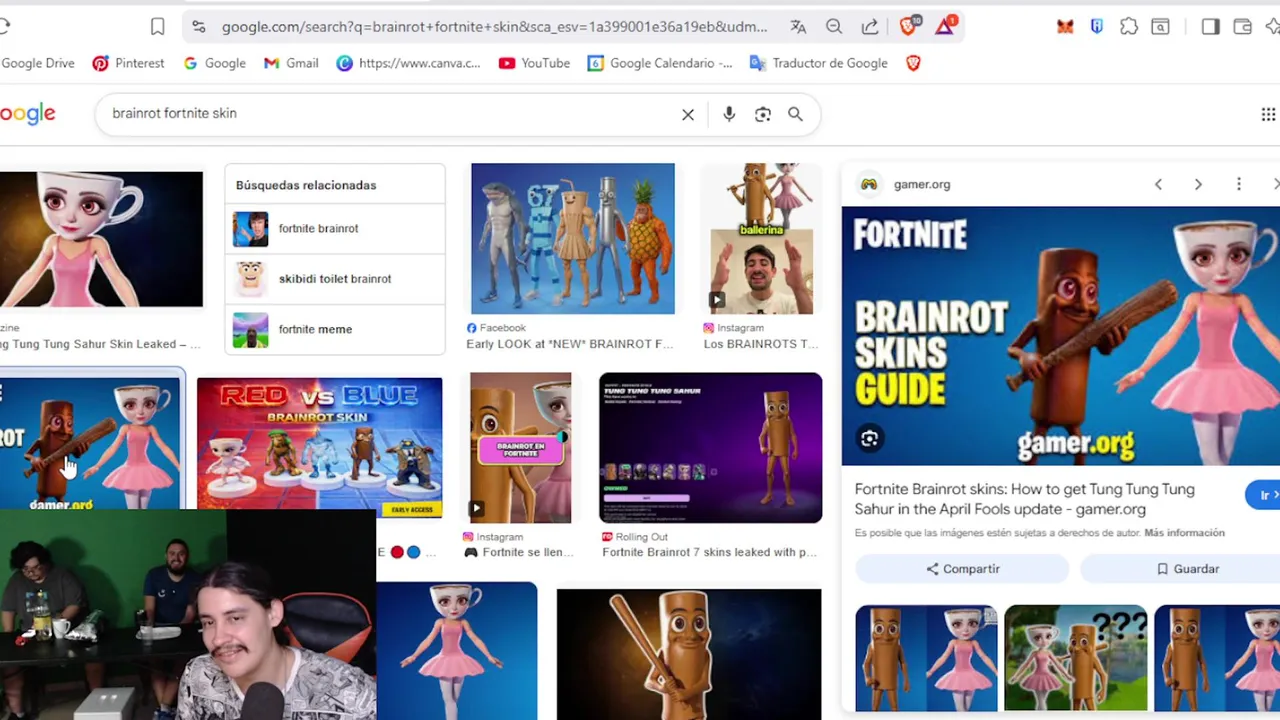The width and height of the screenshot is (1280, 720).
Task: Click Fortnite Brainrot 7 skins leaked caption
Action: (x=709, y=552)
